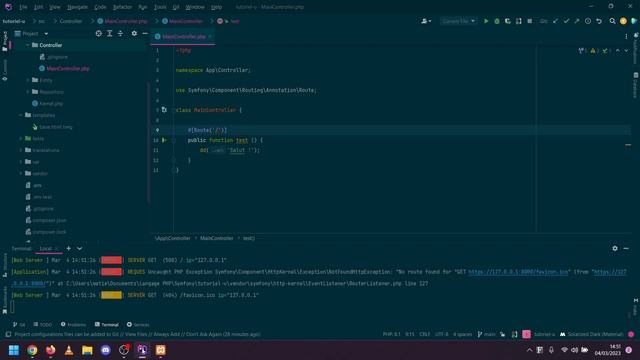Run the current file with the green play icon

[486, 21]
